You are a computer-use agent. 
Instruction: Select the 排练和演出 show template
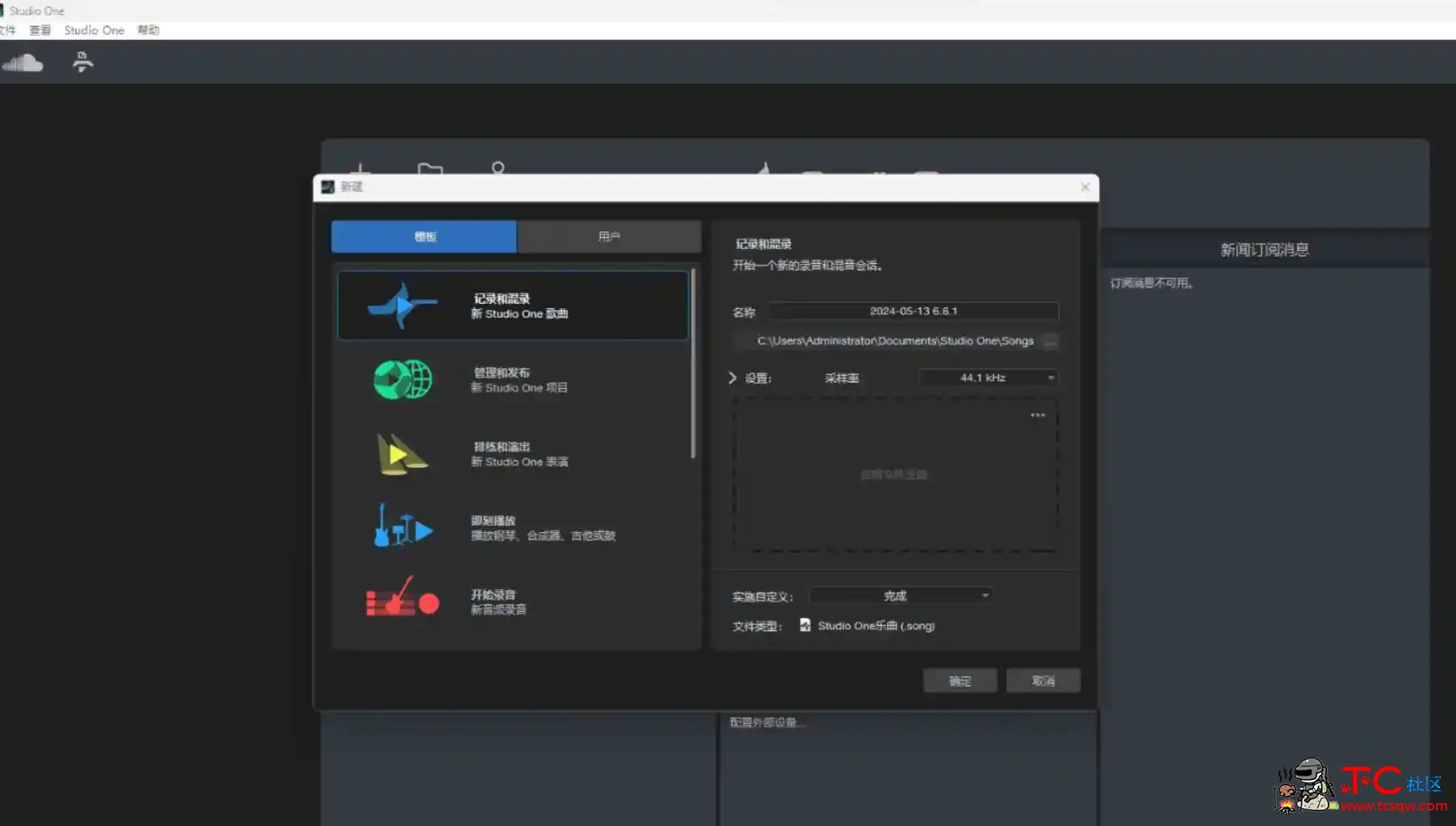(x=512, y=453)
